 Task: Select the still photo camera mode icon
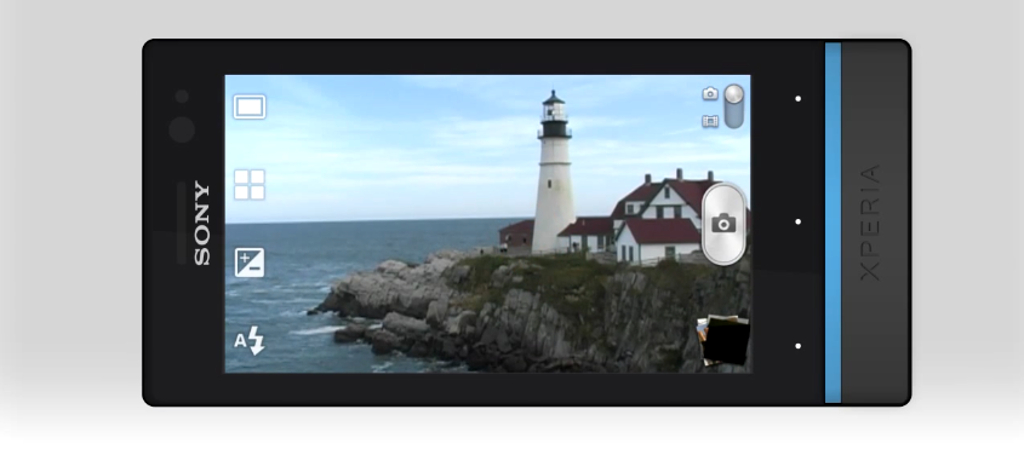[711, 94]
